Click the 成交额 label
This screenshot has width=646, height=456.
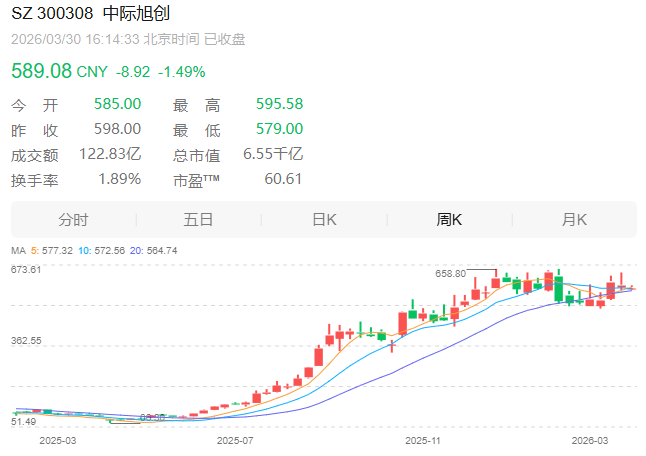35,155
